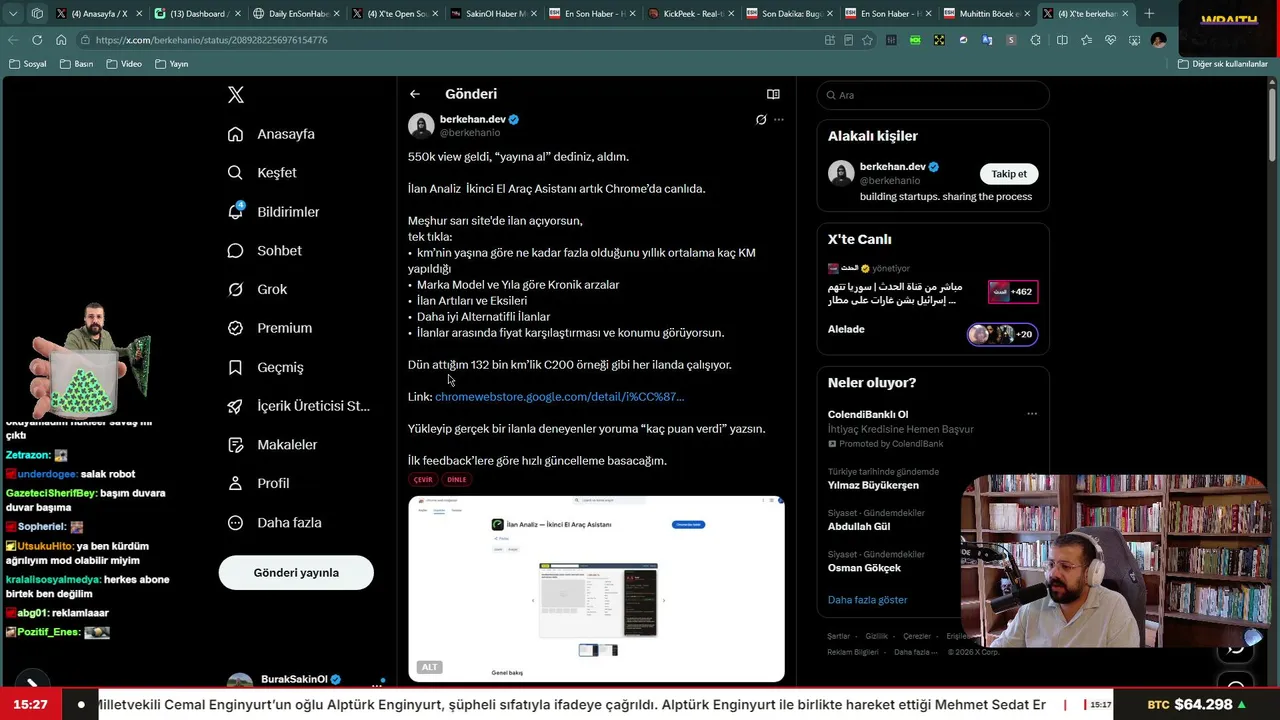Open the Alelade live space
The height and width of the screenshot is (720, 1280).
point(932,333)
